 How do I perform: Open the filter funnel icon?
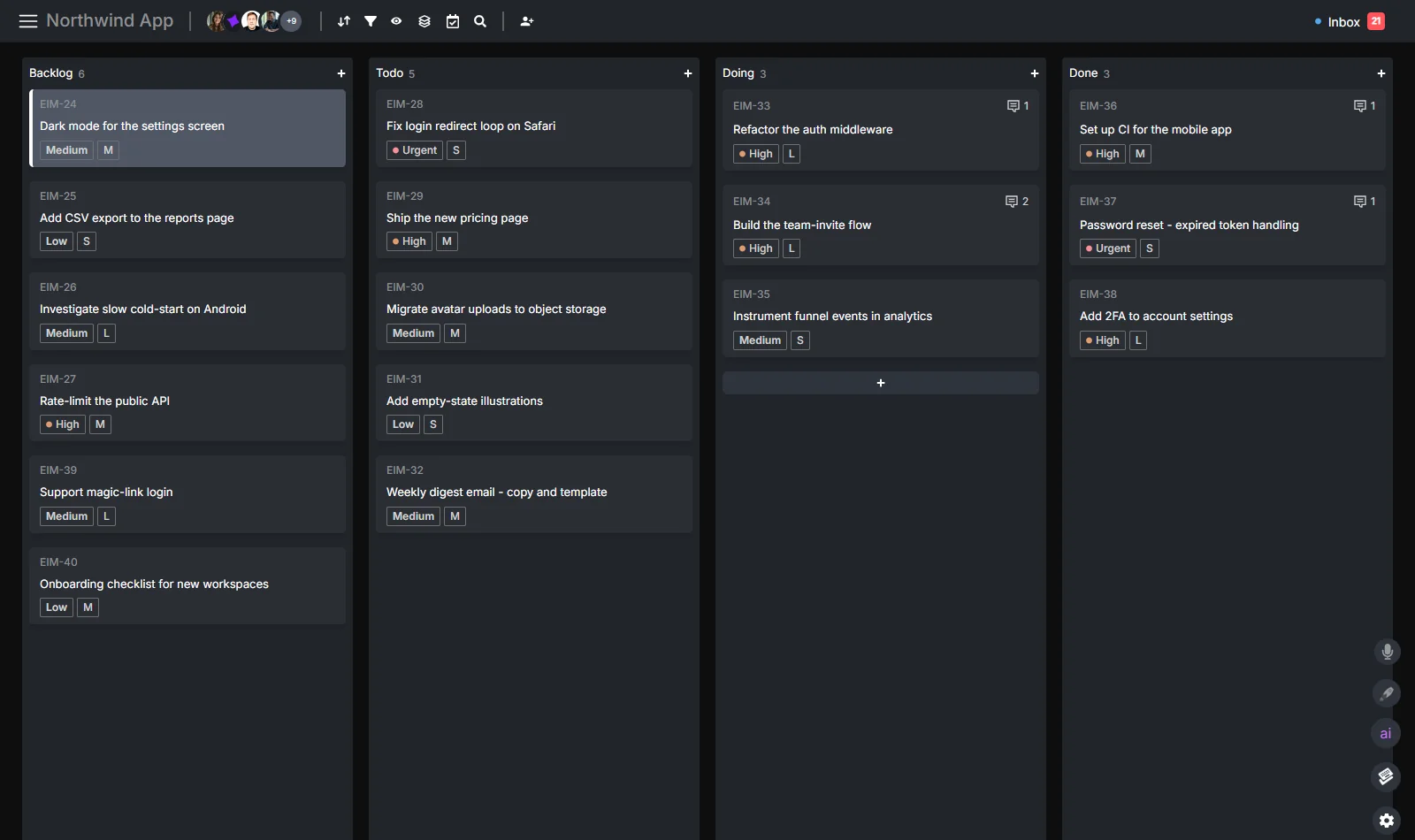(371, 21)
